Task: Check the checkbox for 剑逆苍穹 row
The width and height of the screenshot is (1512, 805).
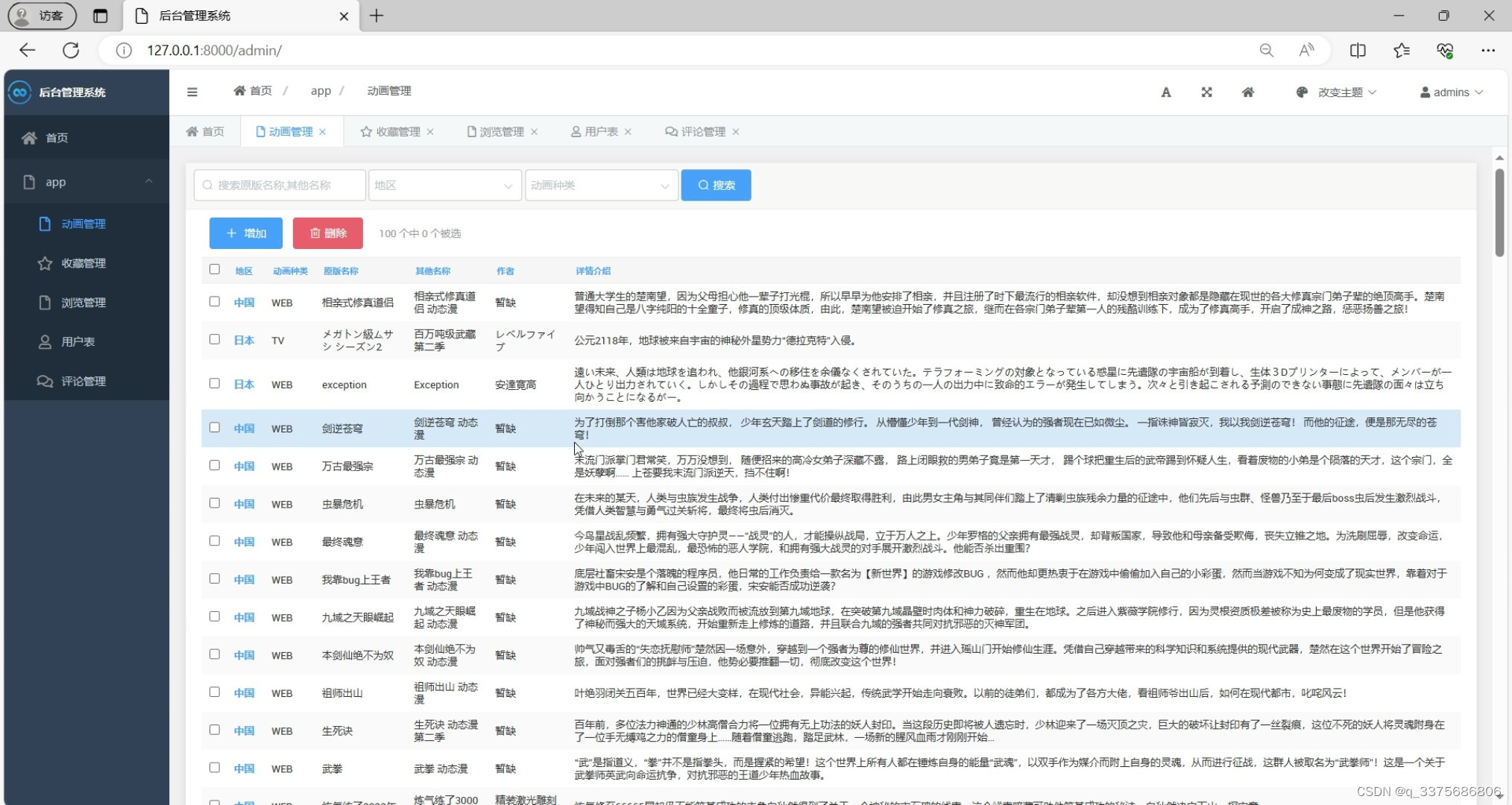Action: click(x=214, y=427)
